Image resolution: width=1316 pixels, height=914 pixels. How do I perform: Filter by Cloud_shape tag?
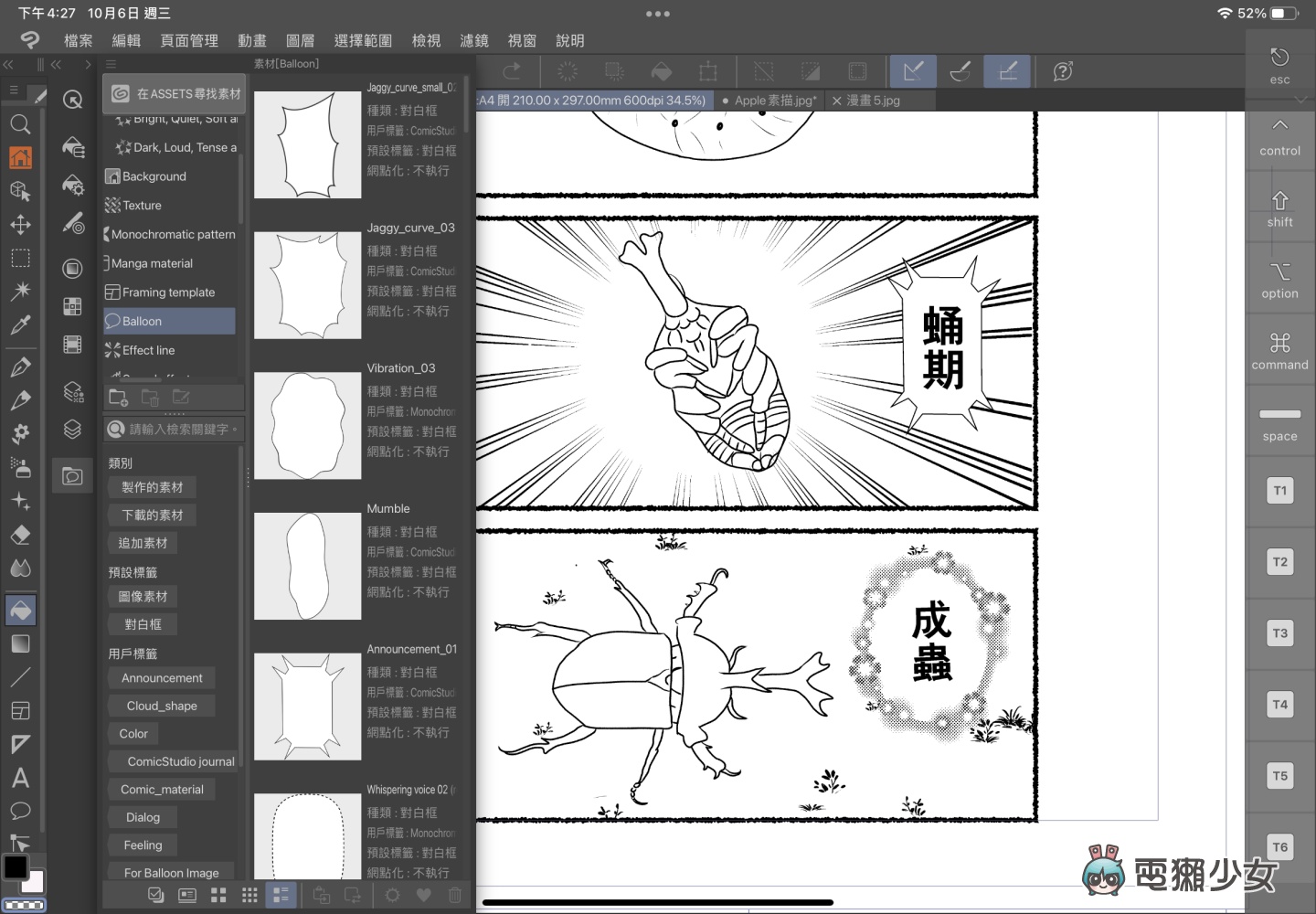click(162, 706)
